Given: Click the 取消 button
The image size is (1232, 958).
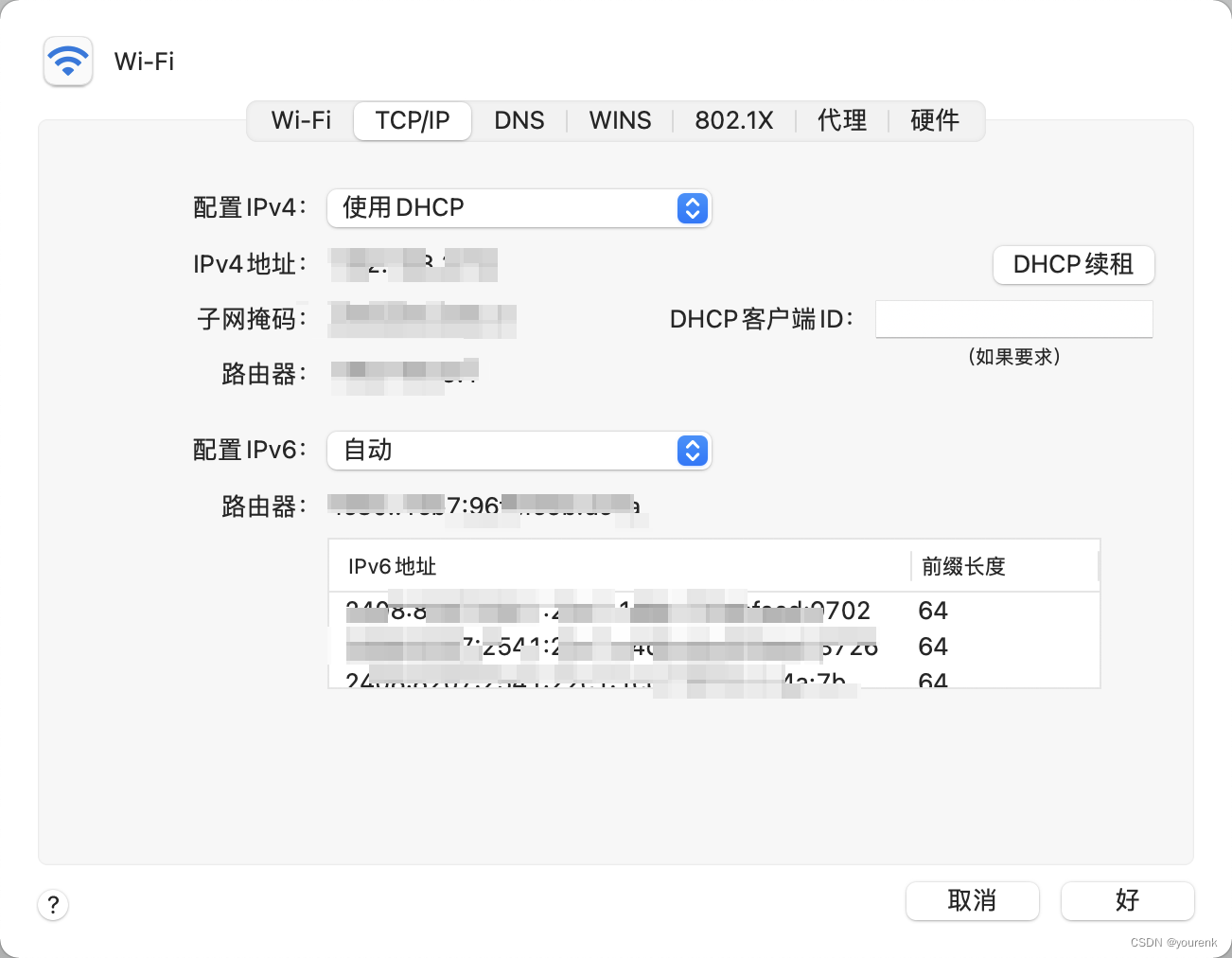Looking at the screenshot, I should pyautogui.click(x=973, y=900).
